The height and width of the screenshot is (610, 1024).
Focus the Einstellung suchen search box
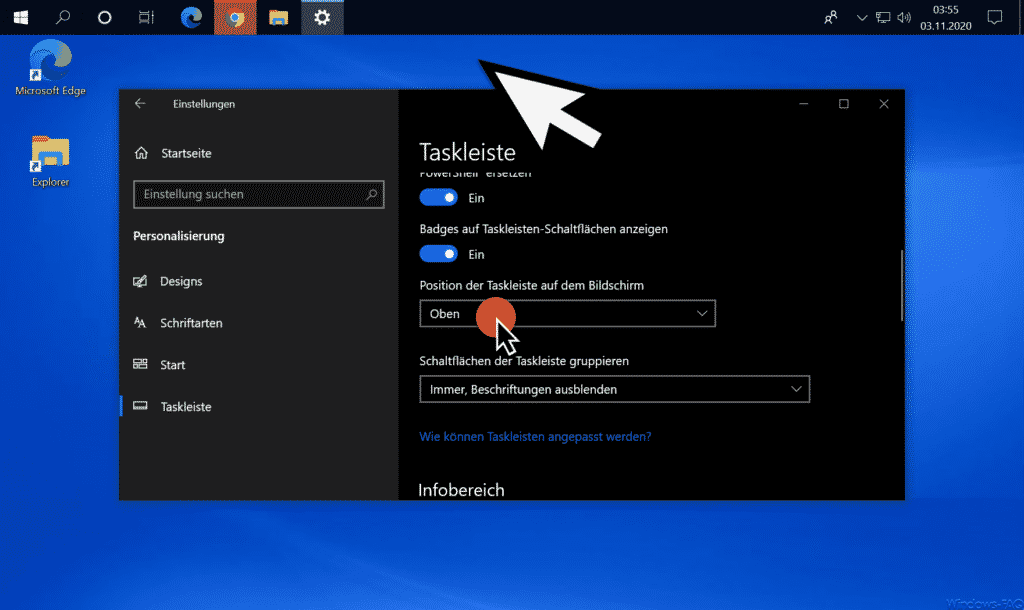[x=259, y=195]
